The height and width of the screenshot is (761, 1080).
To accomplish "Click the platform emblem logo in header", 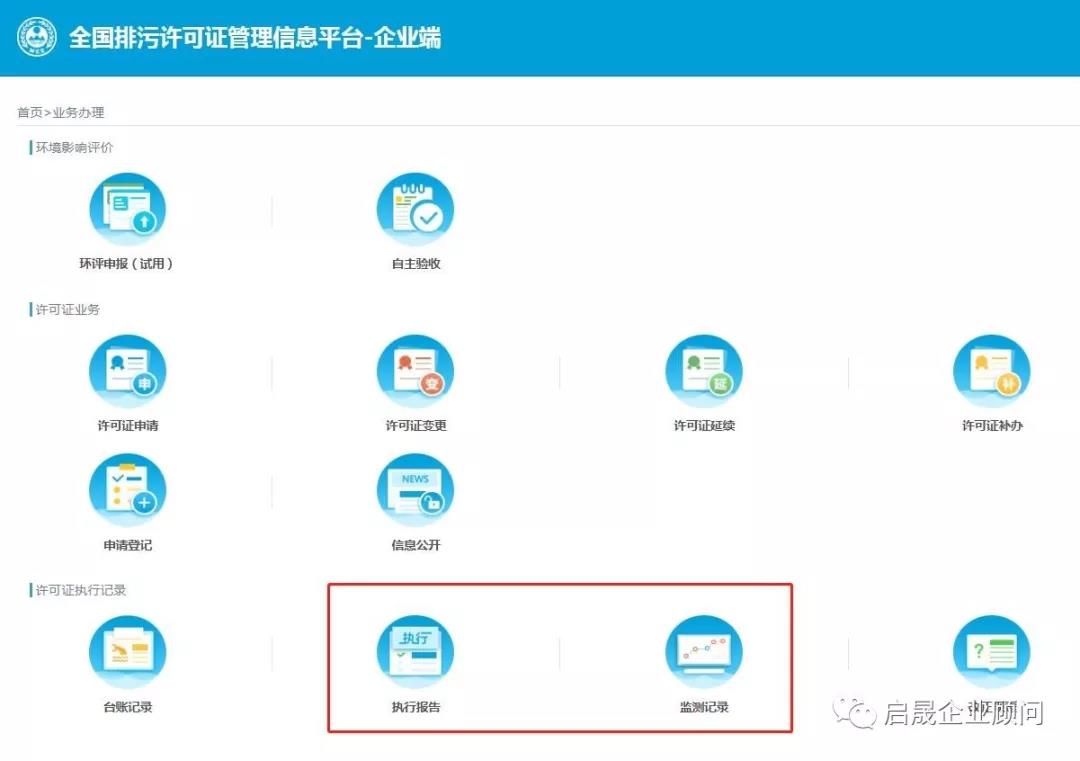I will tap(35, 37).
